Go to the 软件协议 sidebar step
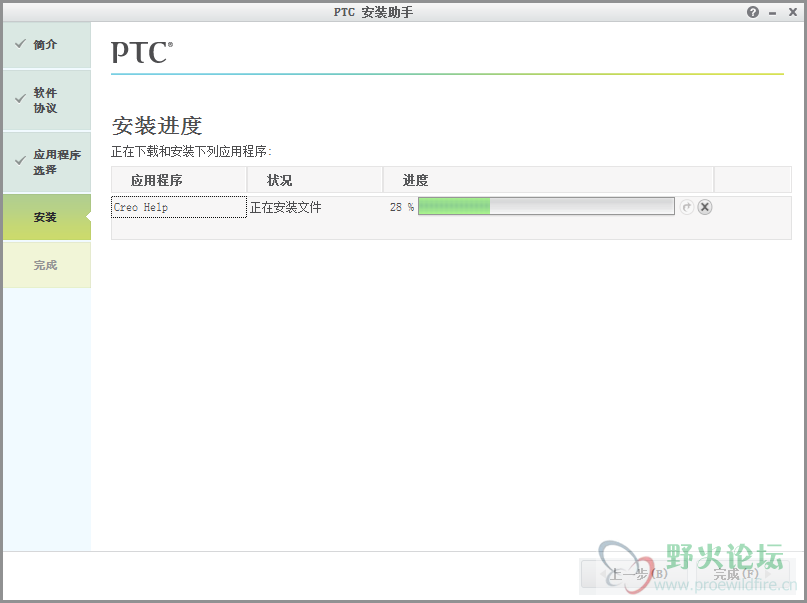Image resolution: width=807 pixels, height=603 pixels. [47, 100]
